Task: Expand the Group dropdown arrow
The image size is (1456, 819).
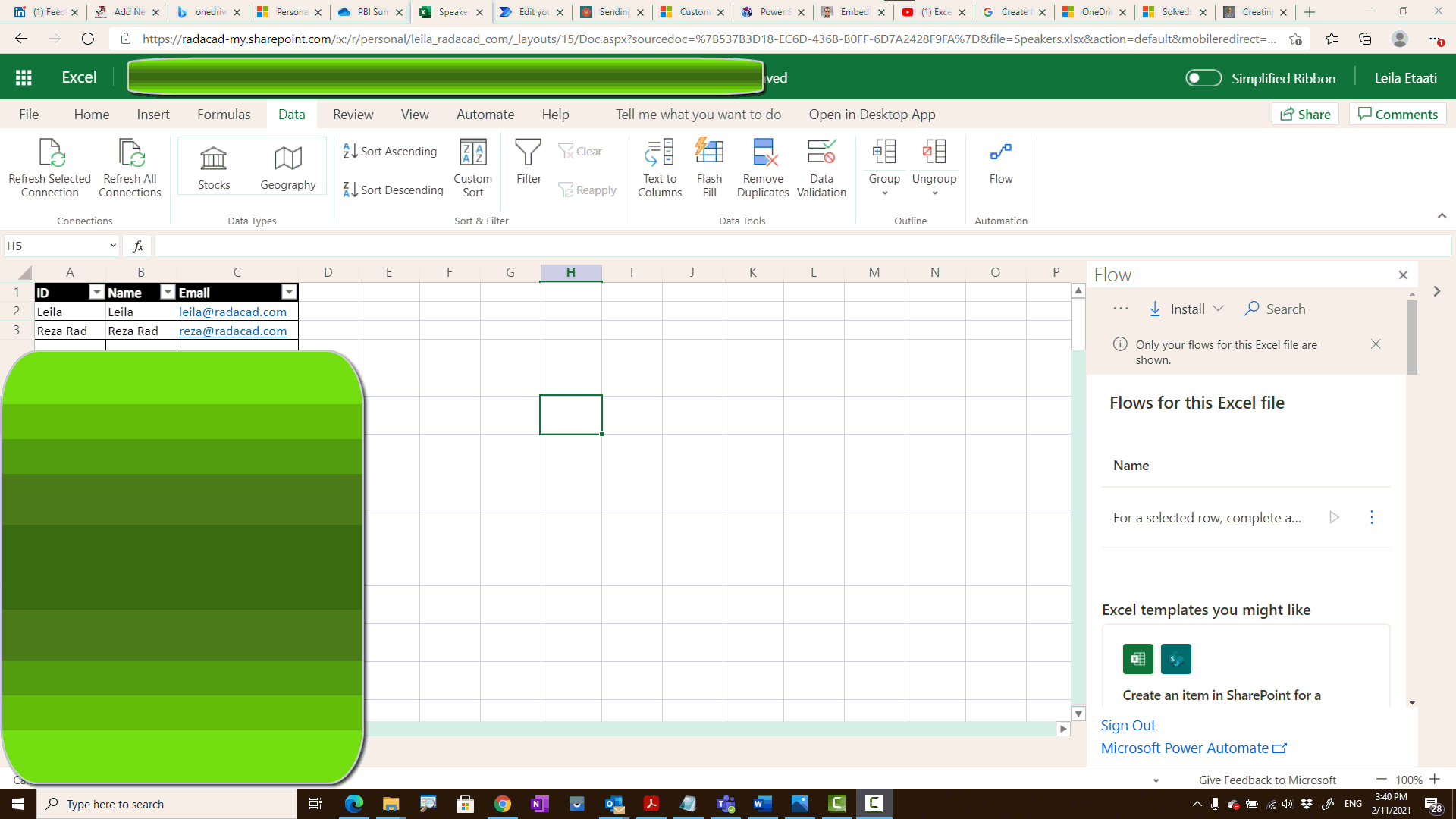Action: (x=884, y=193)
